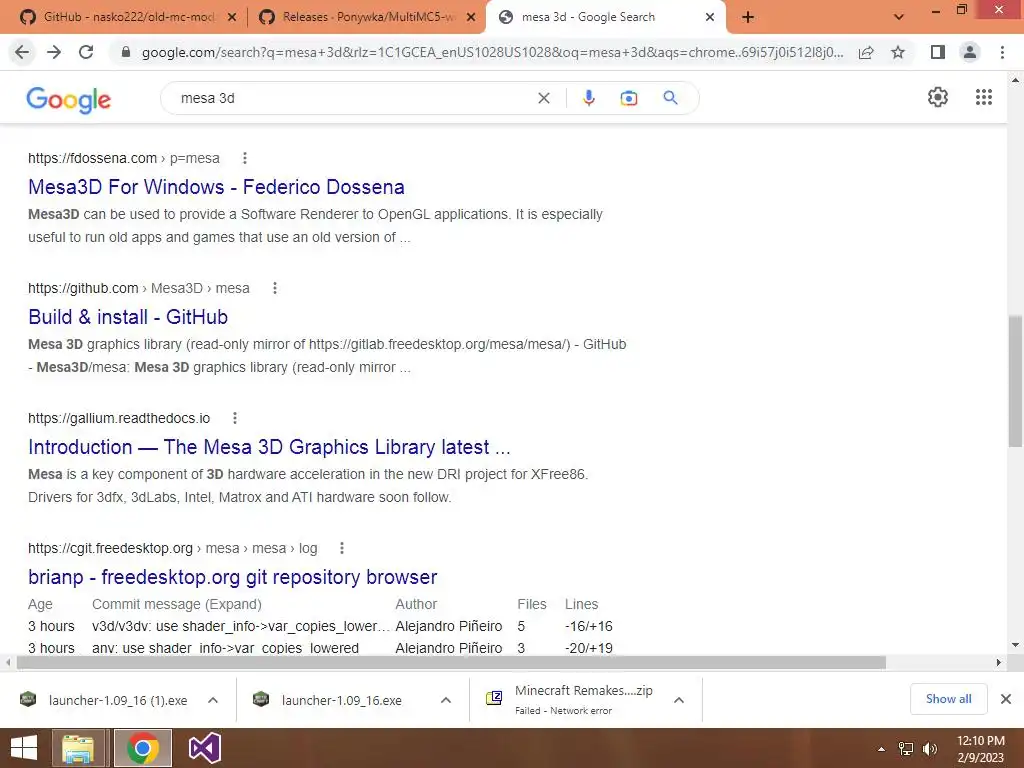
Task: Share this page using the share icon
Action: pyautogui.click(x=866, y=52)
